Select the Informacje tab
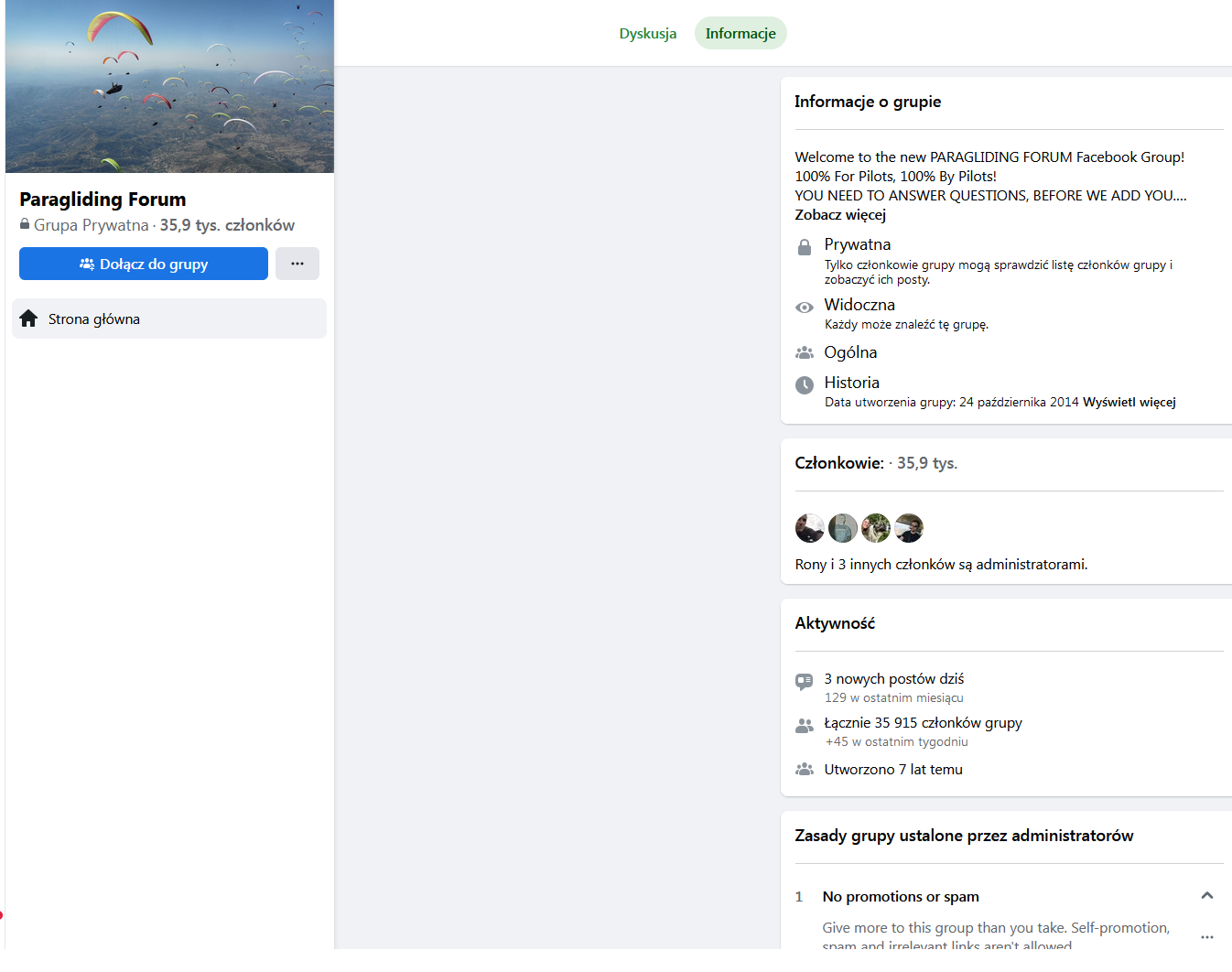The width and height of the screenshot is (1232, 972). (x=740, y=33)
